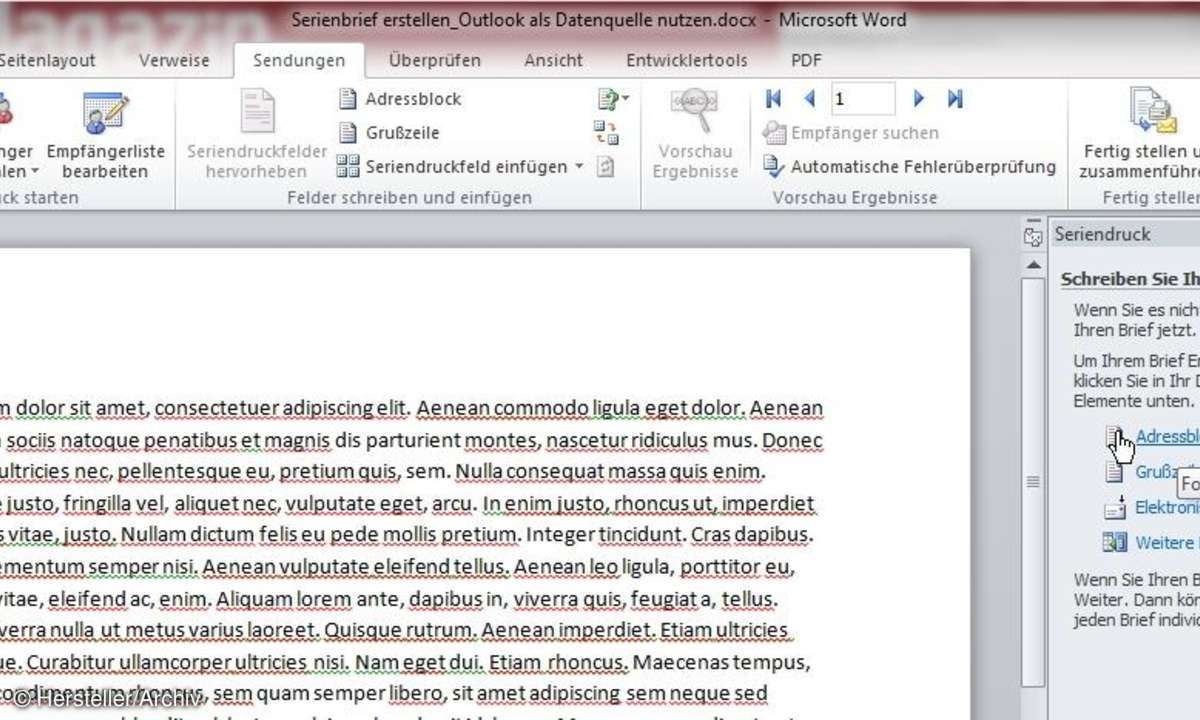The height and width of the screenshot is (720, 1200).
Task: Go to next record arrow
Action: click(919, 98)
